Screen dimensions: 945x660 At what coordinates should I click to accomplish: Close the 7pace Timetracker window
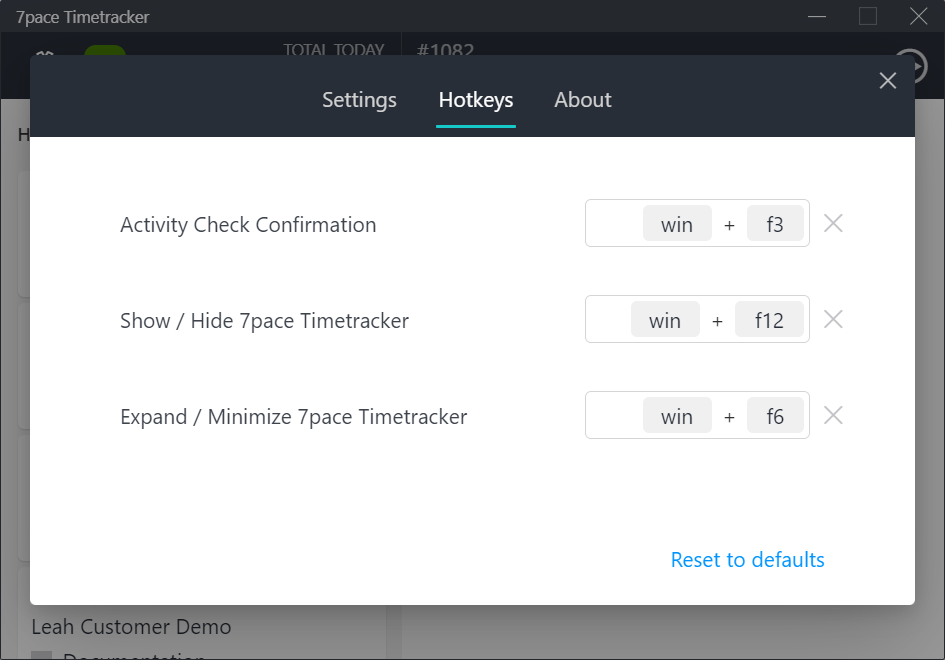(x=918, y=16)
